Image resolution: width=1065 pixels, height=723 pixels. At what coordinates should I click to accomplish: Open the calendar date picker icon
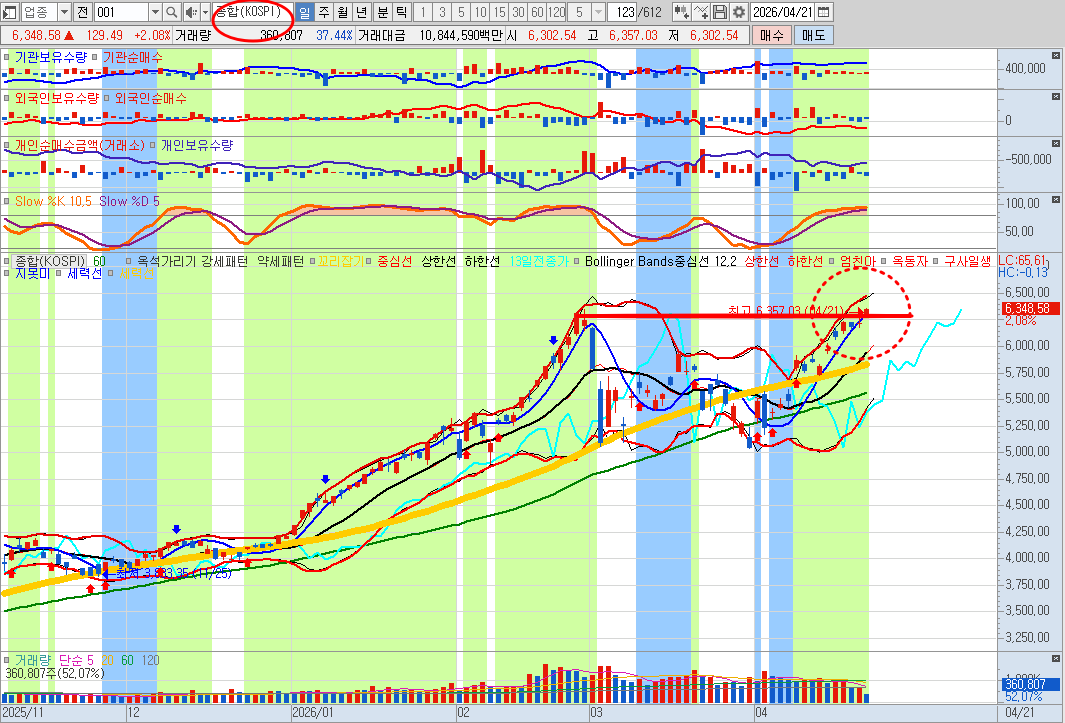823,12
